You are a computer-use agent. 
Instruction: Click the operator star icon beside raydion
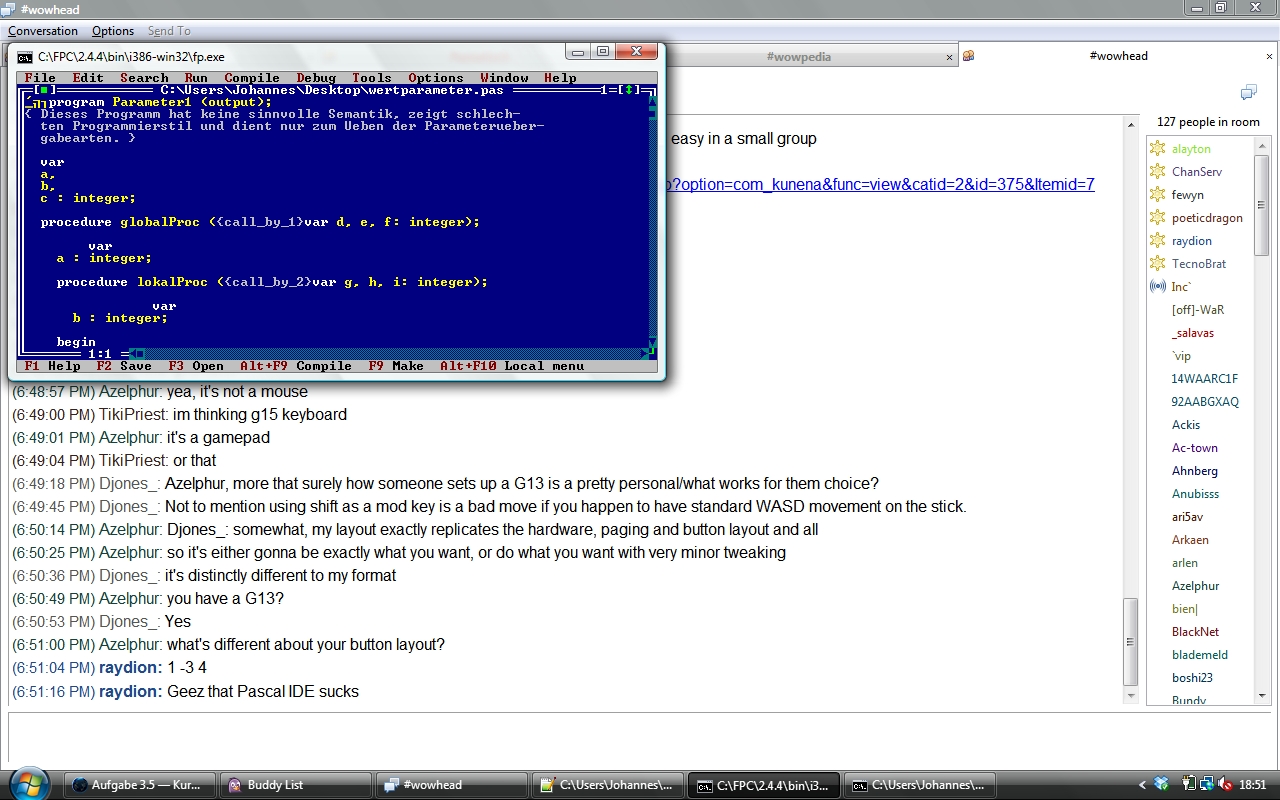pos(1157,241)
